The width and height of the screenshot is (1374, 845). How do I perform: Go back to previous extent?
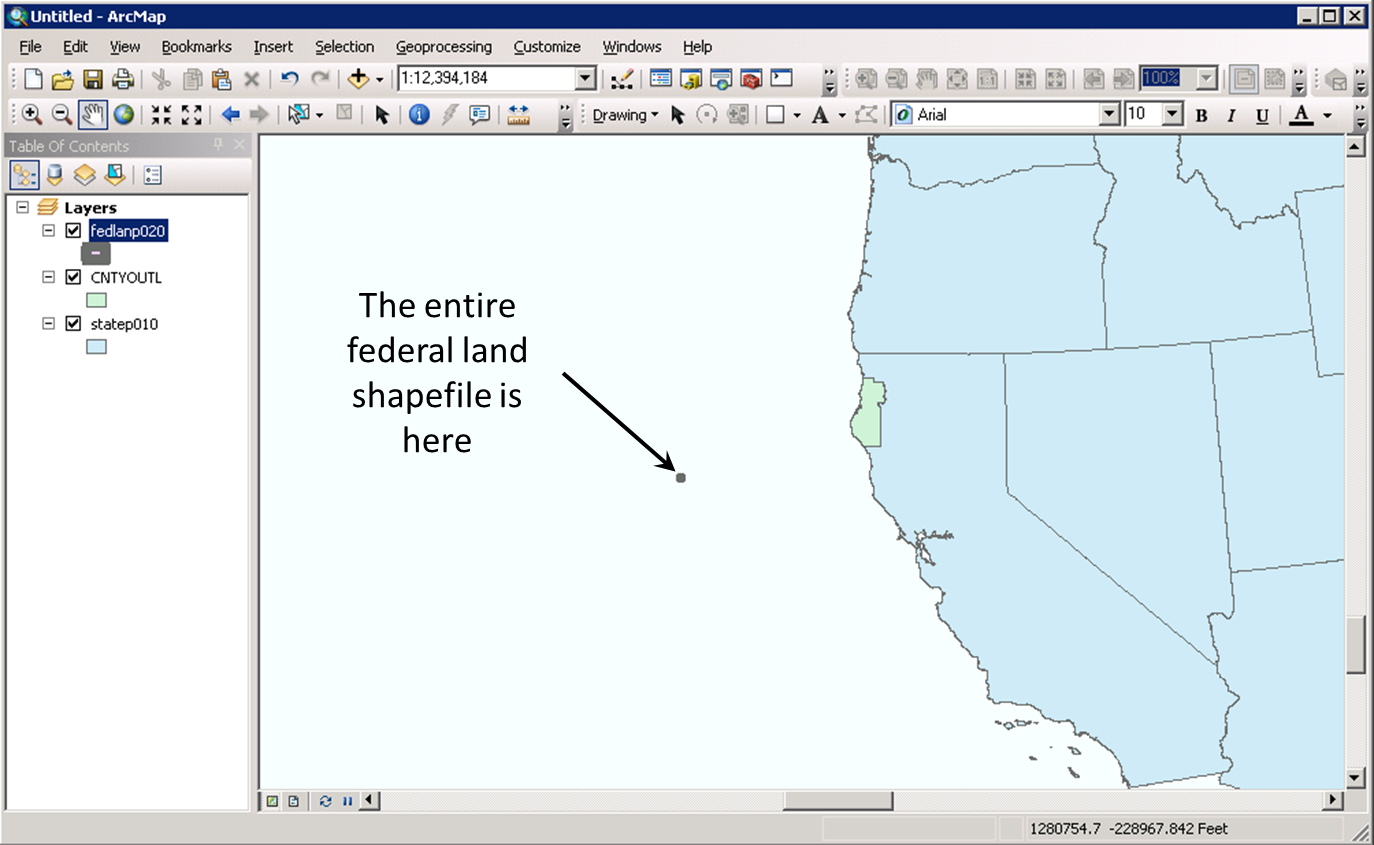point(231,114)
